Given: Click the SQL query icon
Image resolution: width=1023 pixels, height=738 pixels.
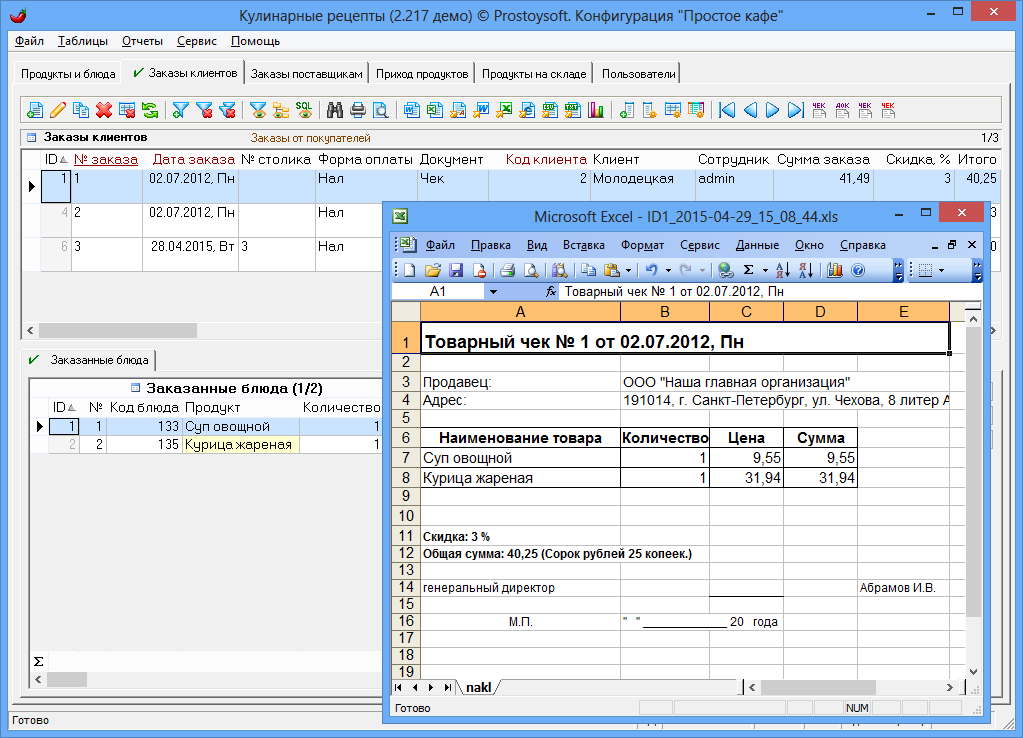Looking at the screenshot, I should pos(303,110).
